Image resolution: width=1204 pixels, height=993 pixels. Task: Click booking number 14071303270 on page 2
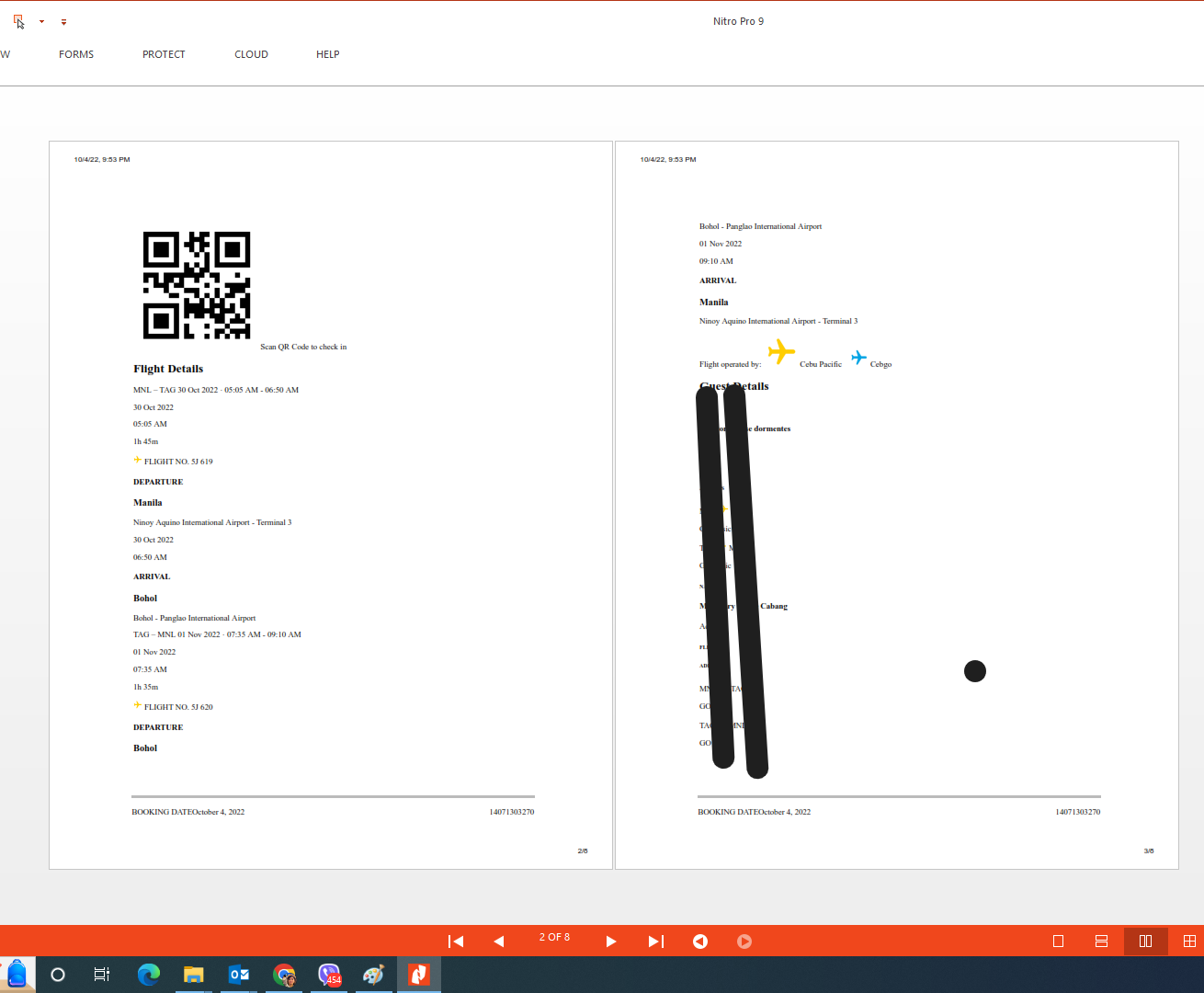(x=512, y=812)
